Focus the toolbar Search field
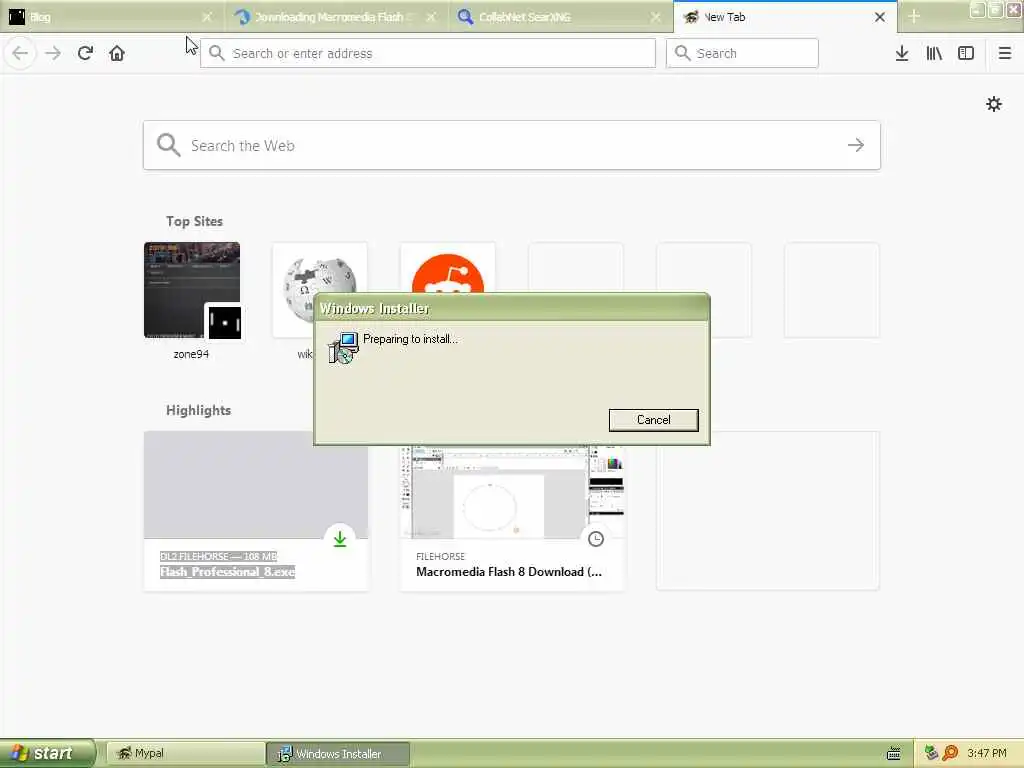This screenshot has width=1024, height=768. [x=742, y=53]
